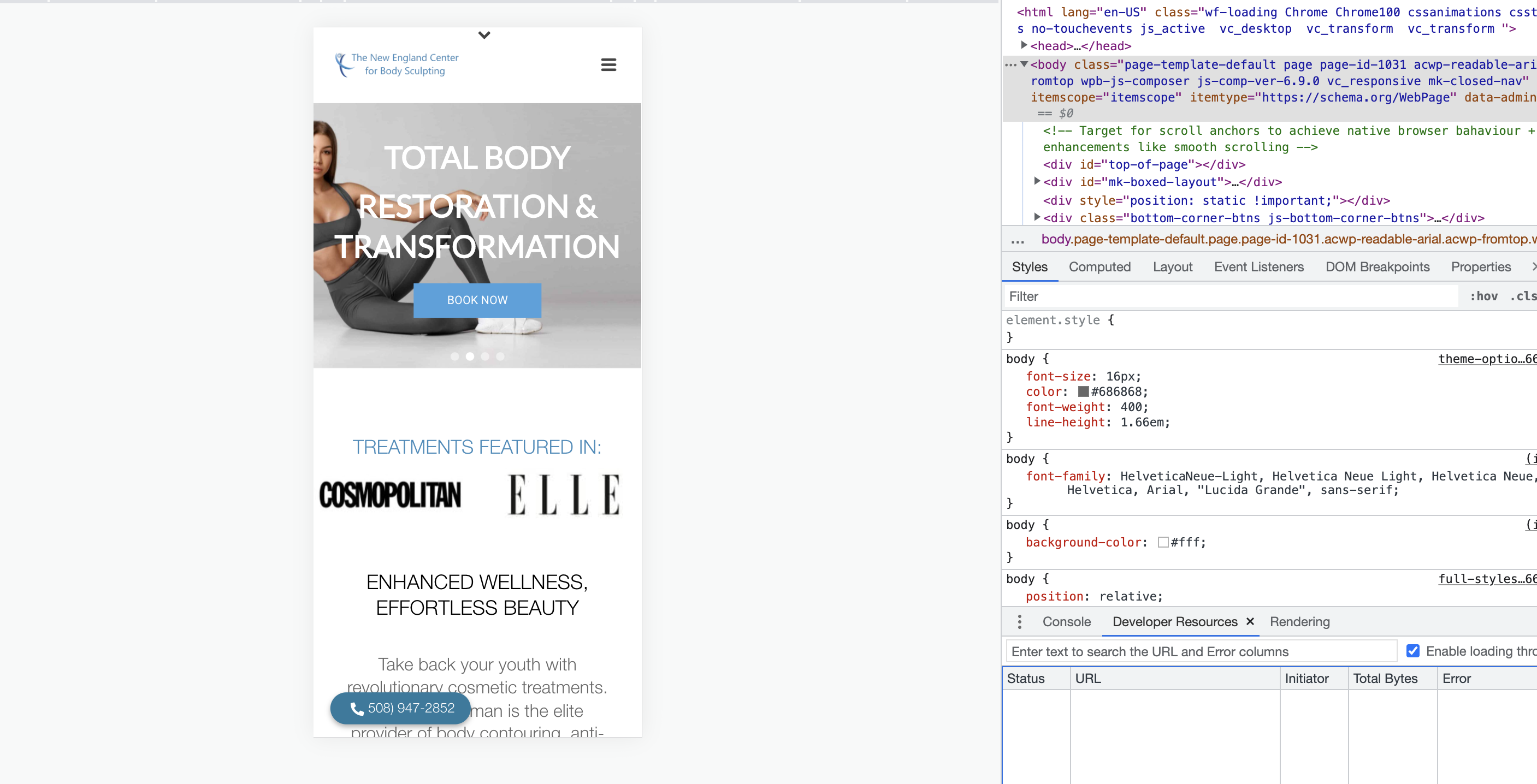
Task: Expand the bottom-corner-btns div node
Action: click(x=1037, y=217)
